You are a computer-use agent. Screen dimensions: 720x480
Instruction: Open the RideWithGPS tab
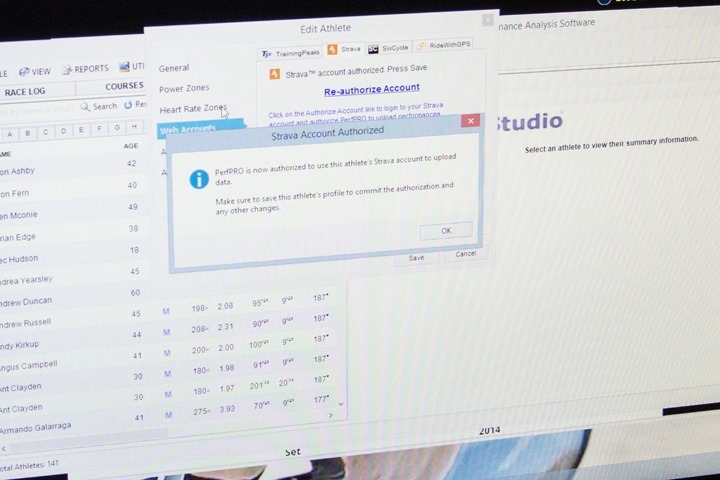[444, 45]
